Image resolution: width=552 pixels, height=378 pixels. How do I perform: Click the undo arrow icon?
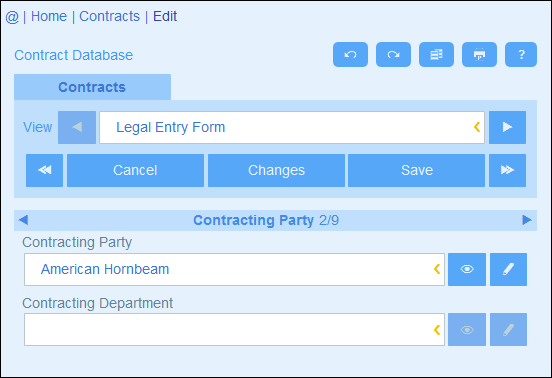tap(350, 55)
